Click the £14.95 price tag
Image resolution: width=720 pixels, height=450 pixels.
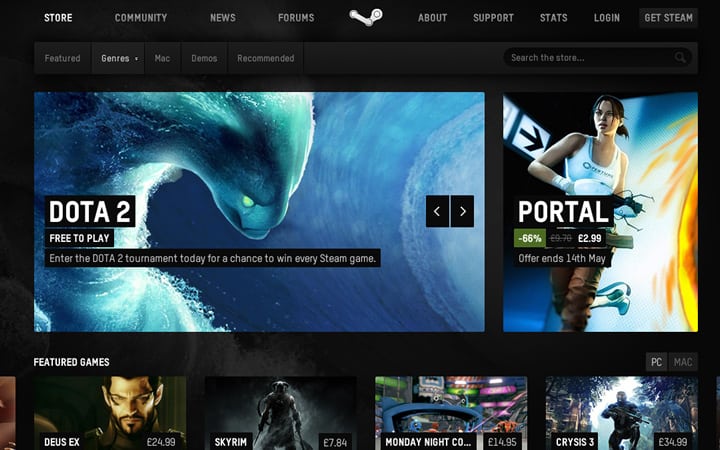point(502,442)
